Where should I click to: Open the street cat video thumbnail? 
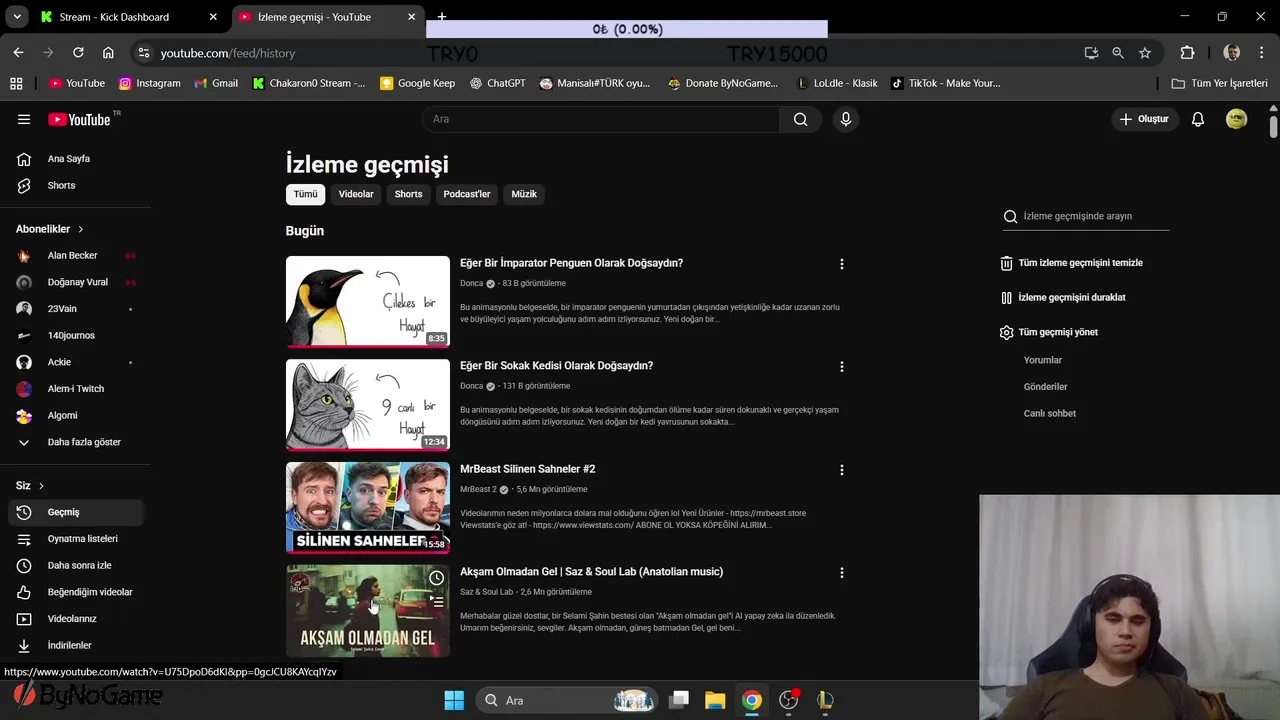(x=368, y=405)
